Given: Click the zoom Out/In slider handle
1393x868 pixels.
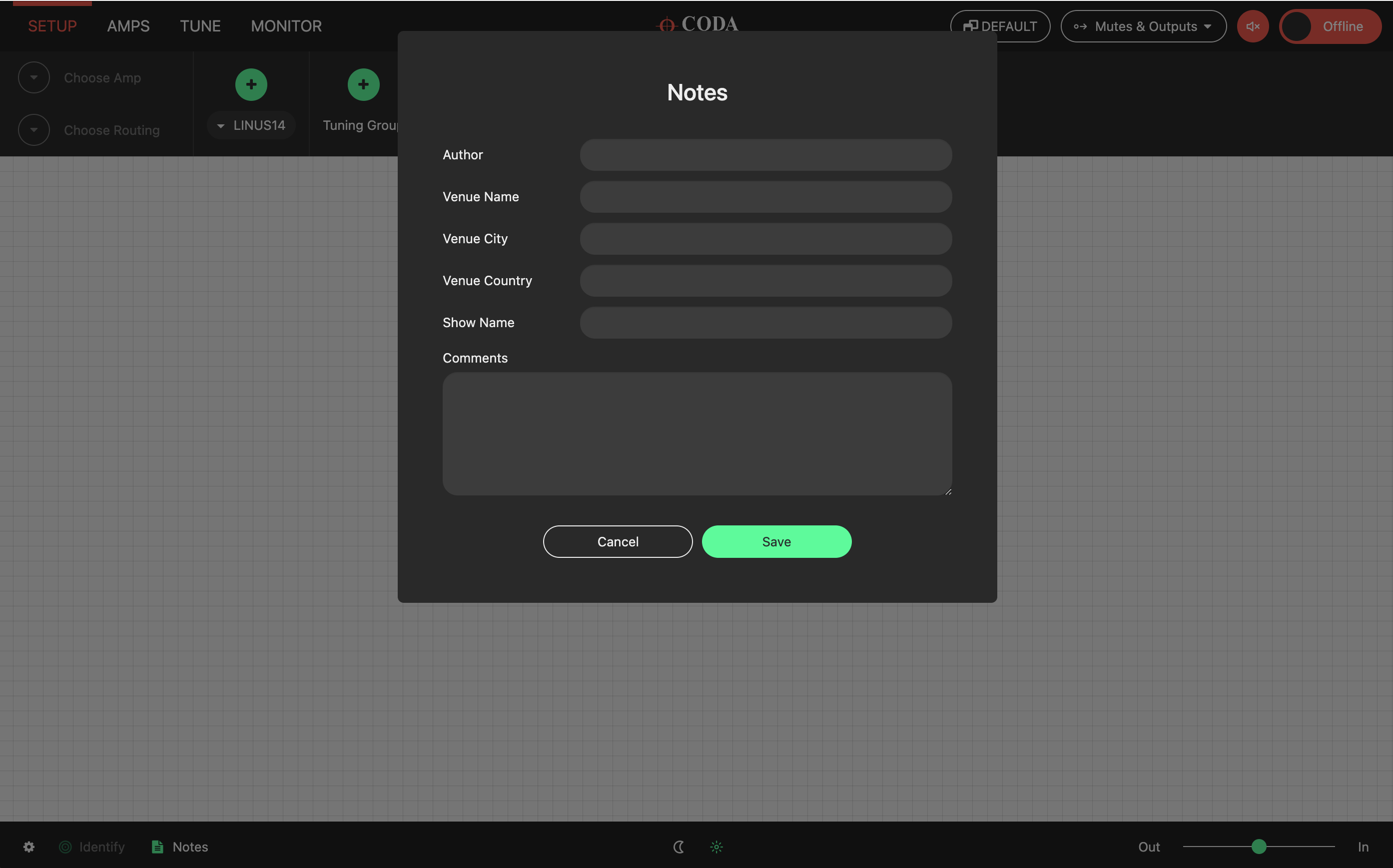Looking at the screenshot, I should [x=1259, y=846].
